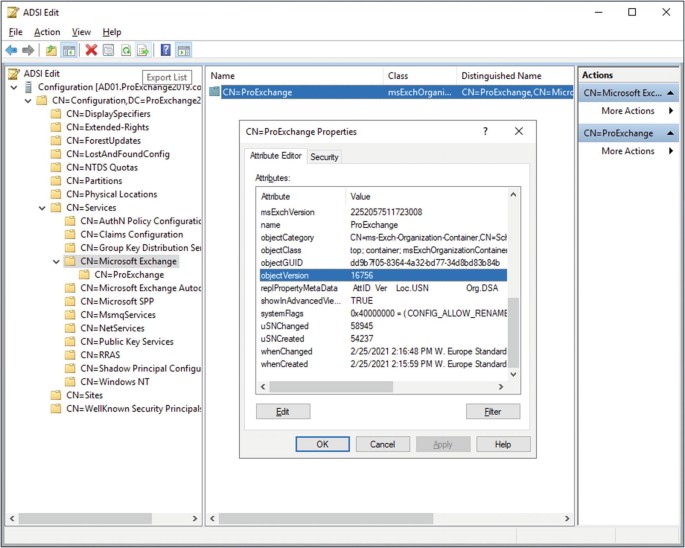
Task: Select the CN=ProExchange tree item
Action: (129, 275)
